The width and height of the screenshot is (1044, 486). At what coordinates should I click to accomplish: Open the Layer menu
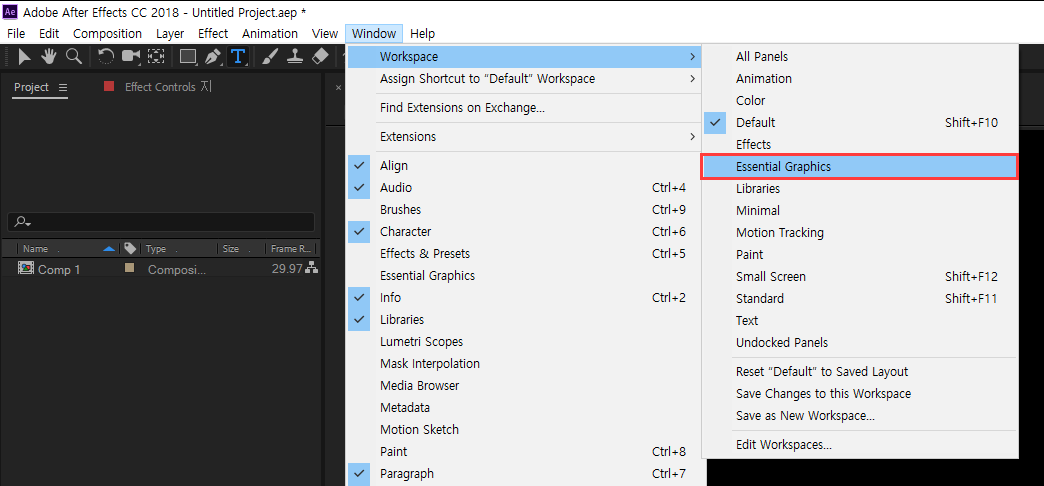(x=170, y=33)
